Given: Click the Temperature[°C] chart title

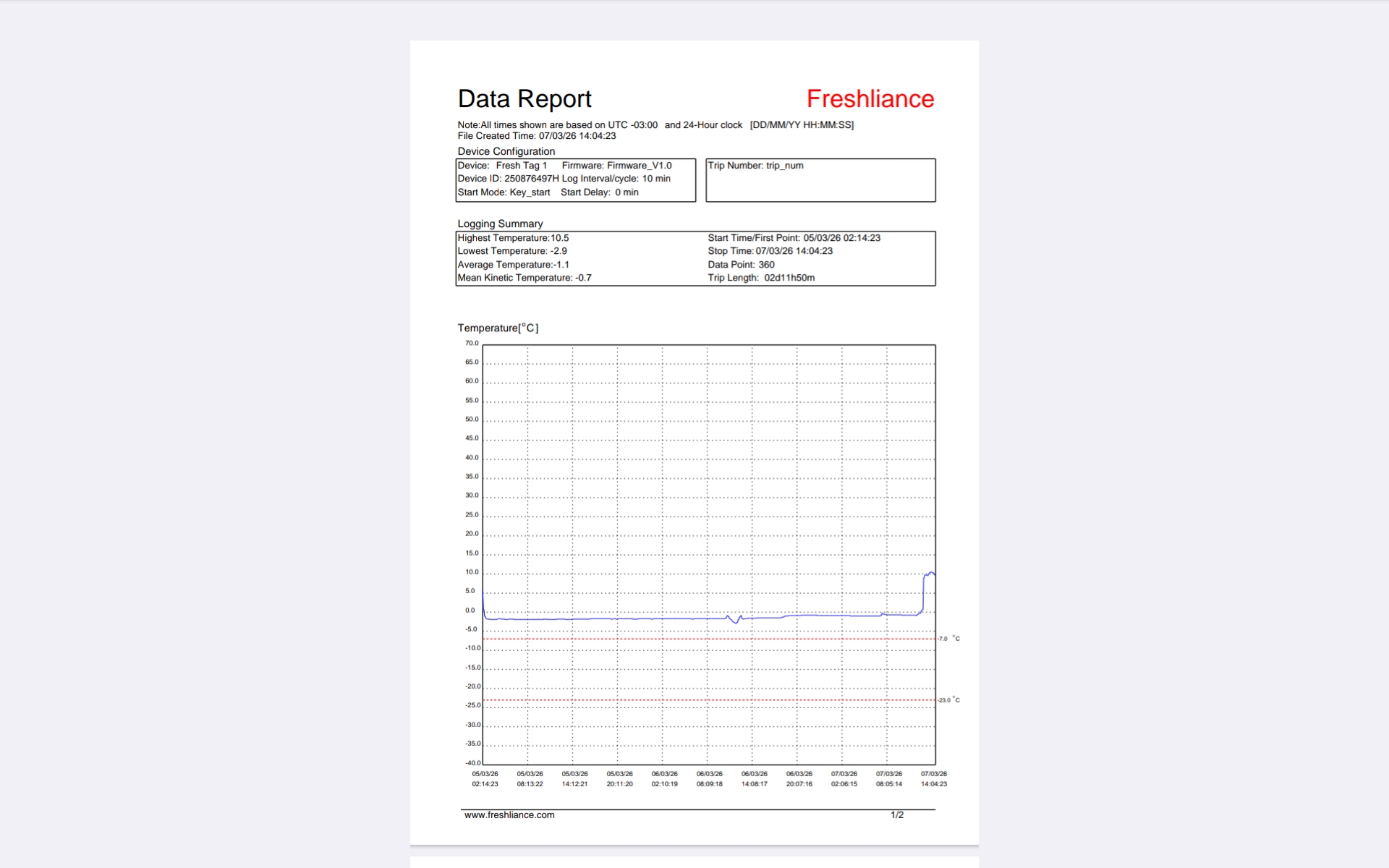Looking at the screenshot, I should point(498,328).
